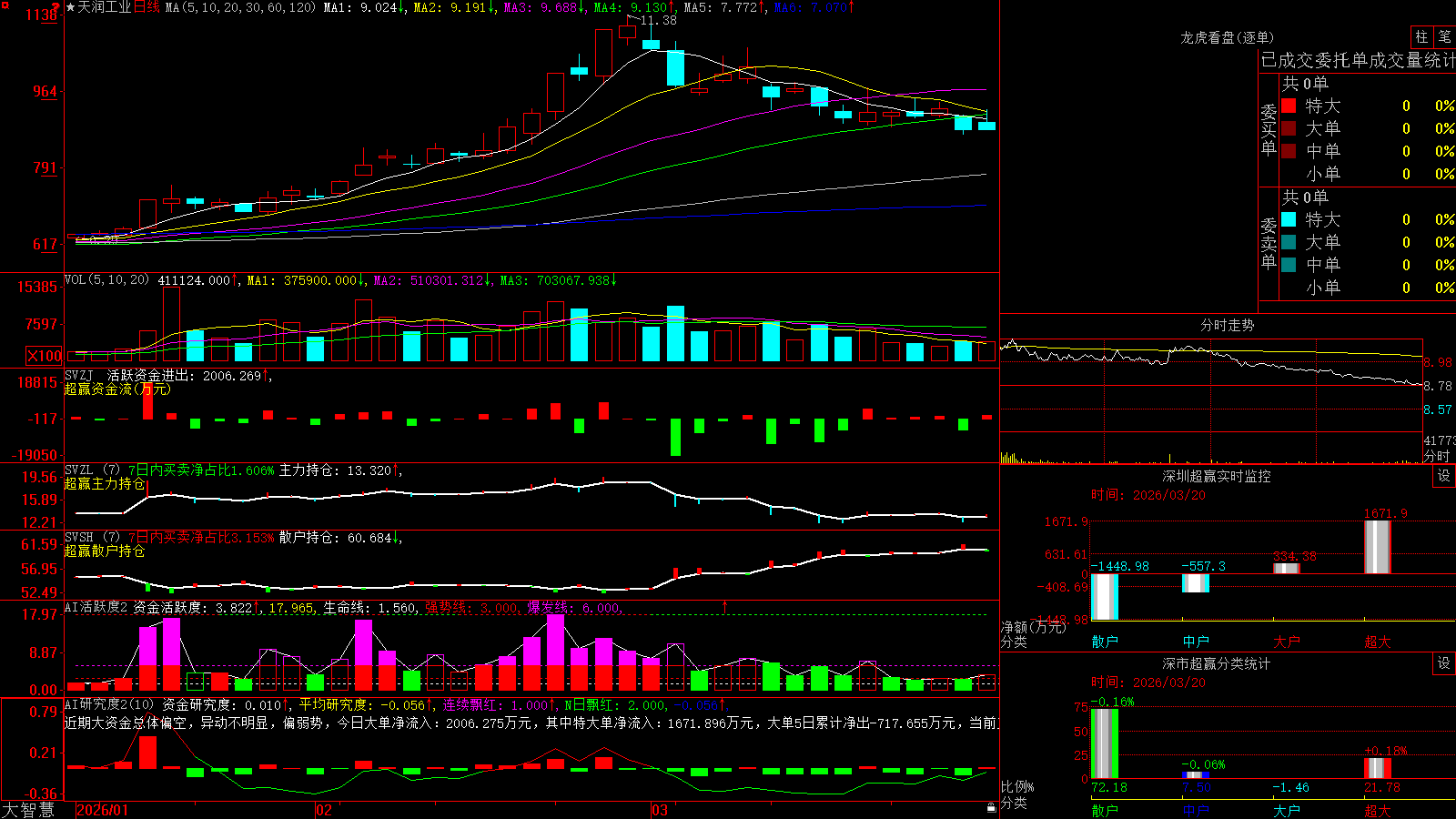Click the X100 volume scale box
1456x819 pixels.
[x=45, y=357]
